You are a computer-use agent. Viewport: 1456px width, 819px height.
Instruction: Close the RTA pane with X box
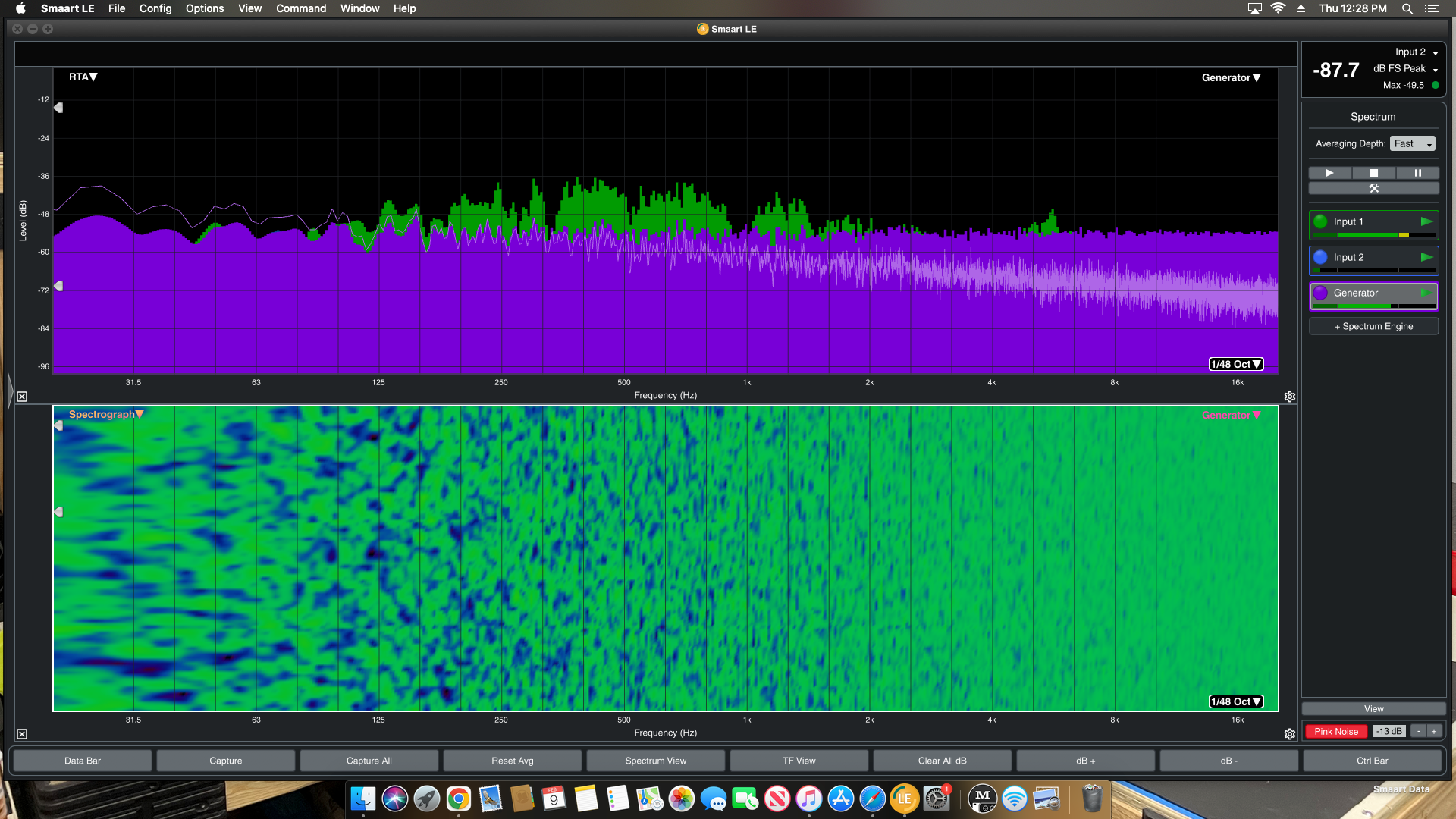22,397
